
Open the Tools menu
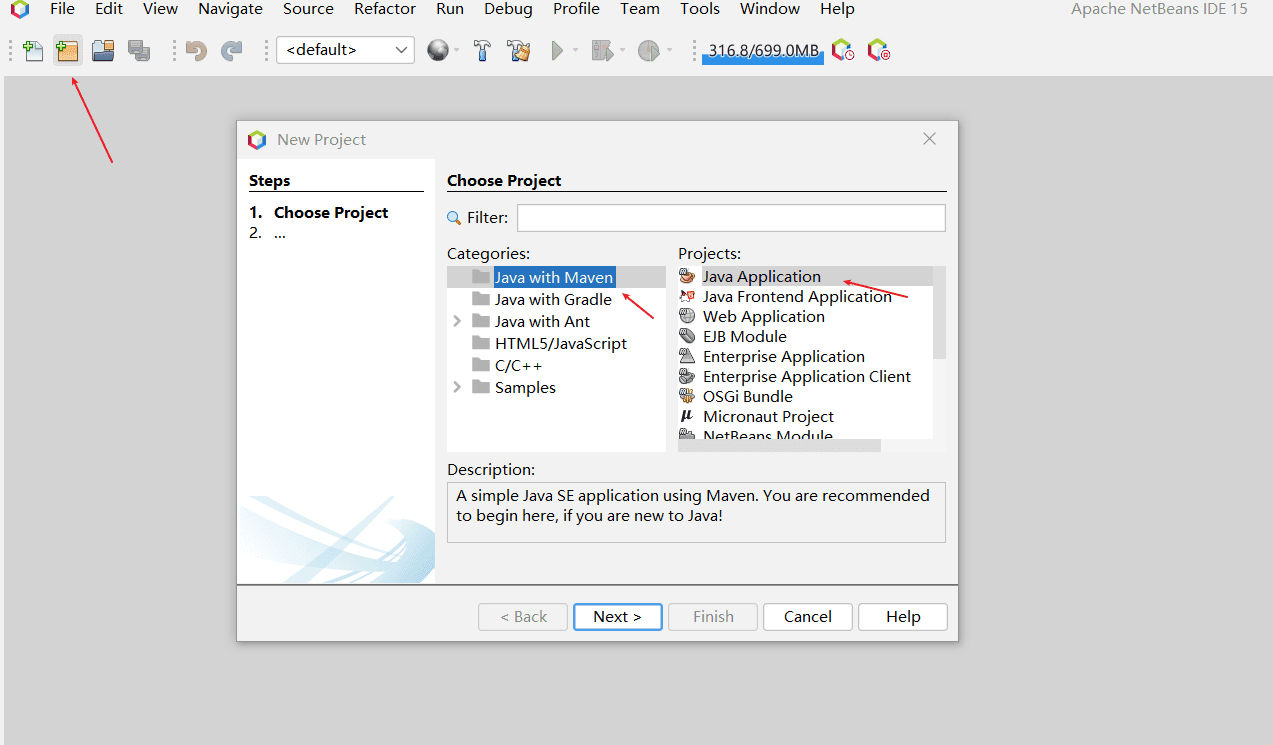tap(700, 9)
